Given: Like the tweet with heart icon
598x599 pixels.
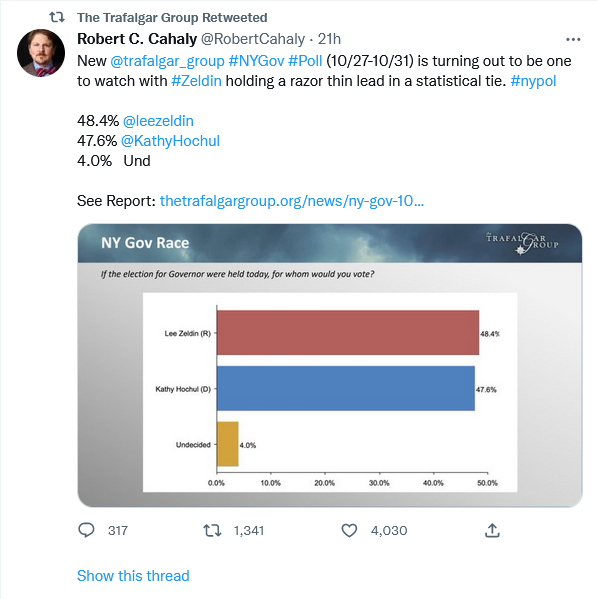Looking at the screenshot, I should click(x=349, y=531).
